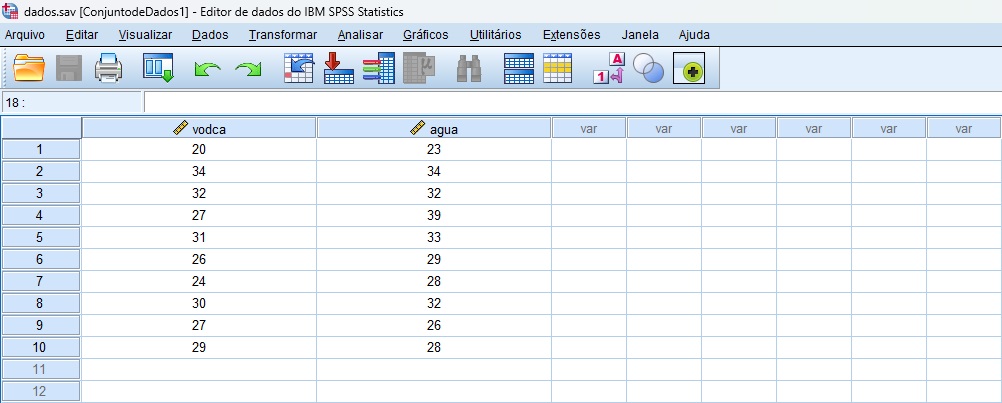
Task: Recall recently used dialogs icon
Action: [x=158, y=68]
